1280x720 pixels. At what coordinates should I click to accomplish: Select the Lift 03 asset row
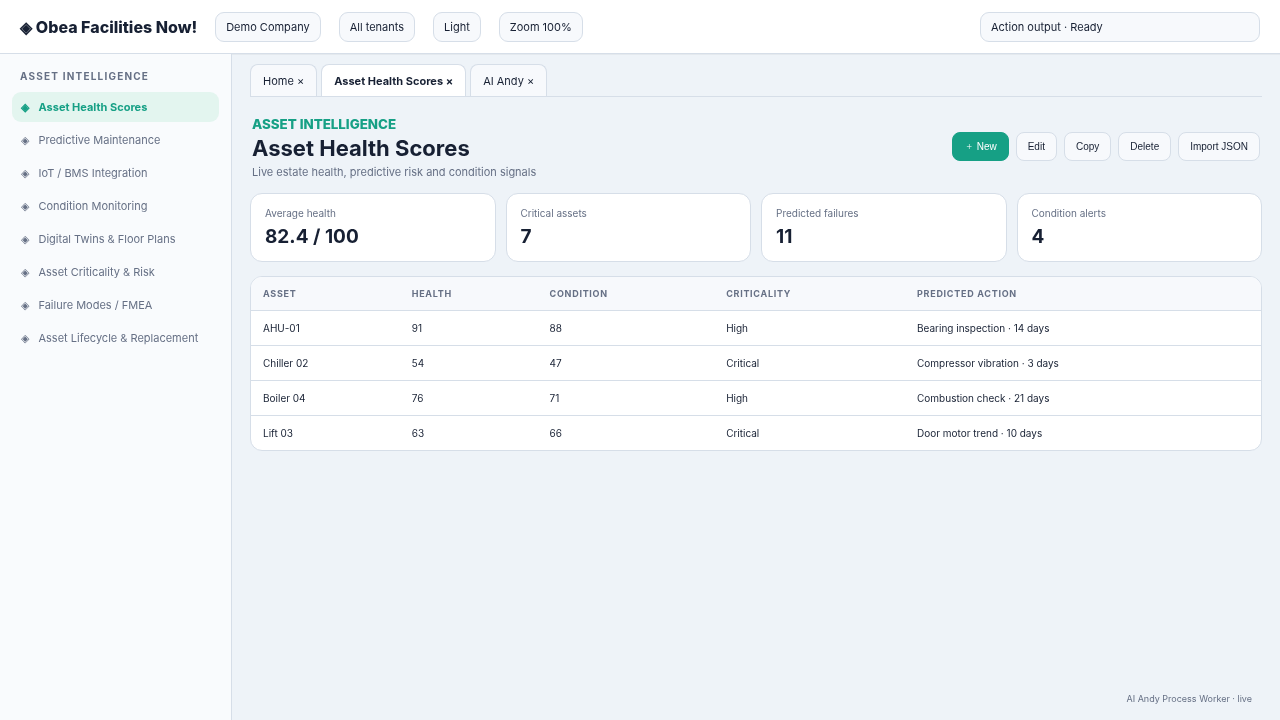point(756,433)
